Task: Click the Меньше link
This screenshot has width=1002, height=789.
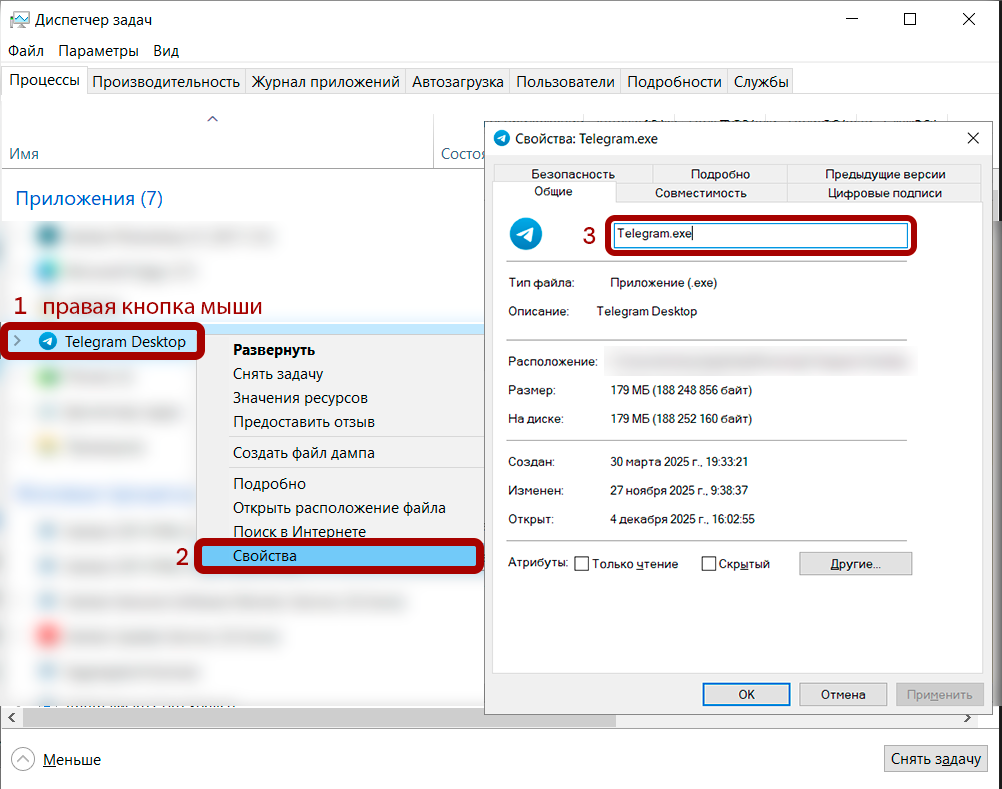Action: [x=72, y=760]
